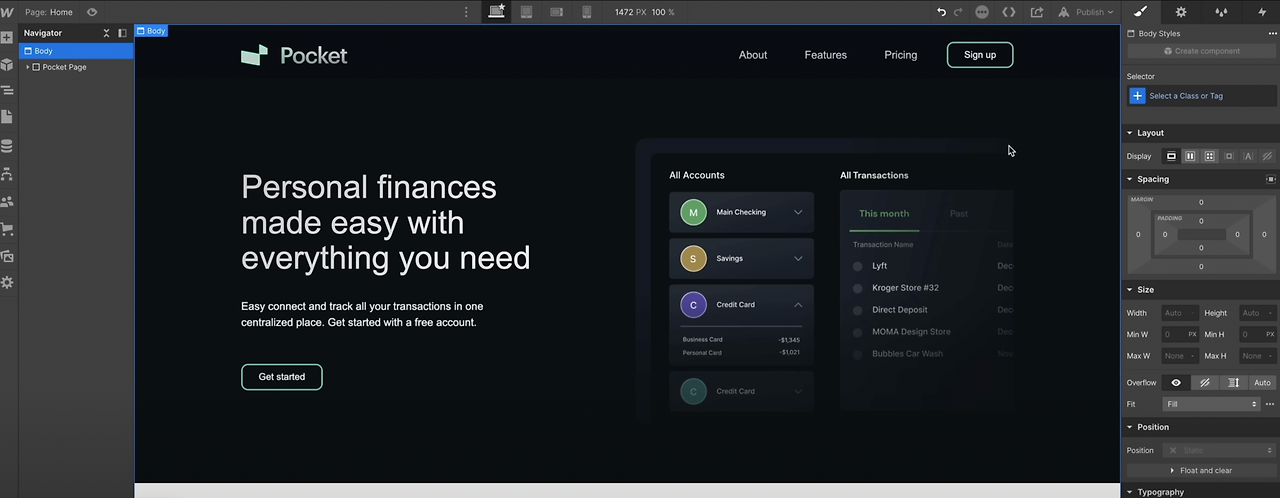The width and height of the screenshot is (1280, 498).
Task: Focus the Select a Class or Tag field
Action: pos(1201,96)
